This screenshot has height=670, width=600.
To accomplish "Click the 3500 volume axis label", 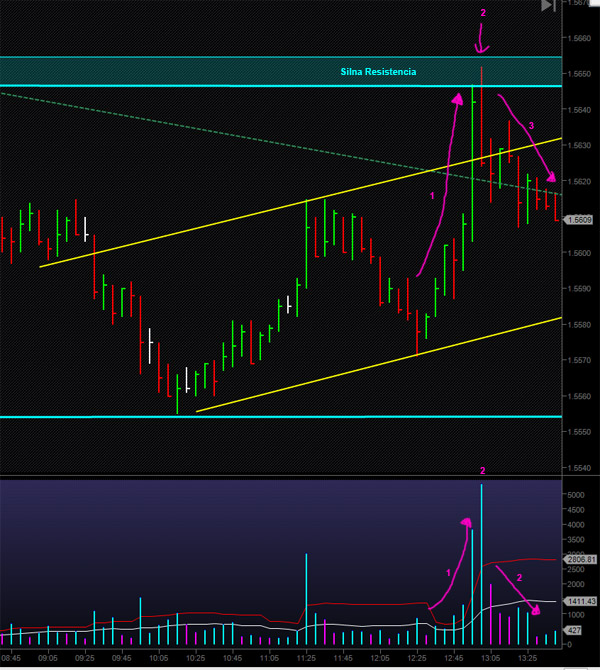I will click(x=576, y=540).
